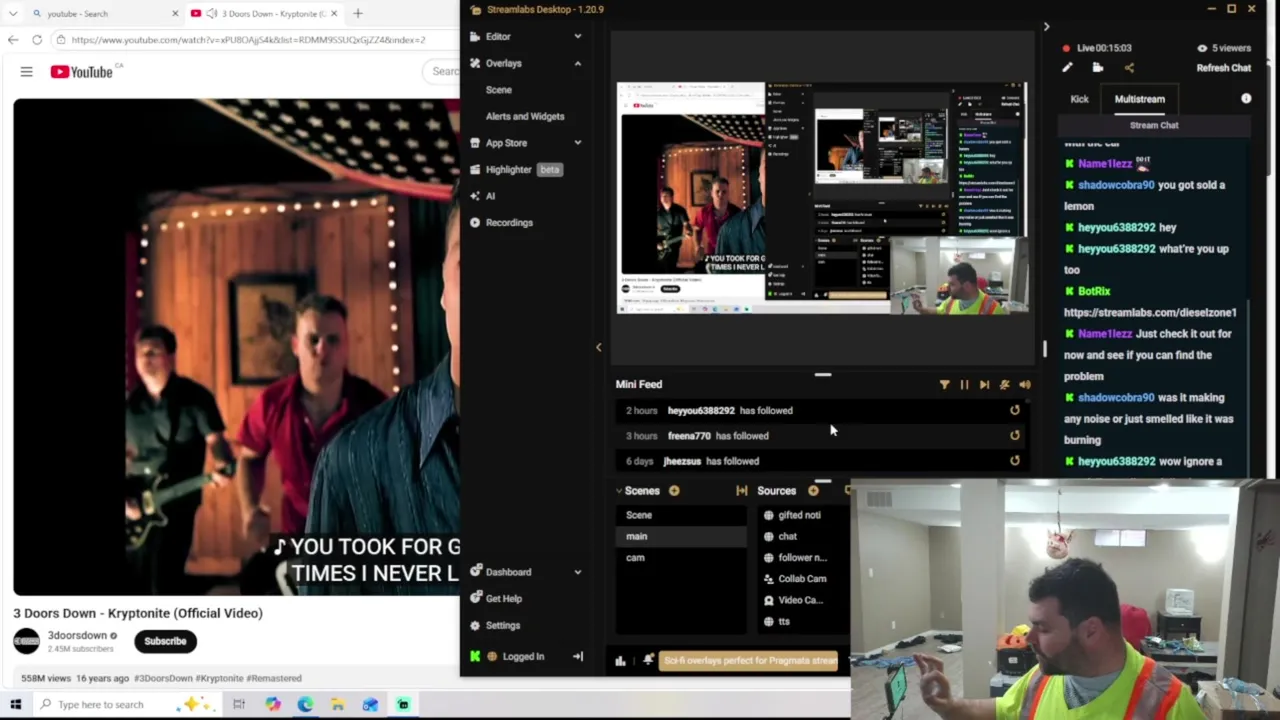This screenshot has height=720, width=1280.
Task: Select the 3 Doors Down browser tab
Action: [x=265, y=13]
